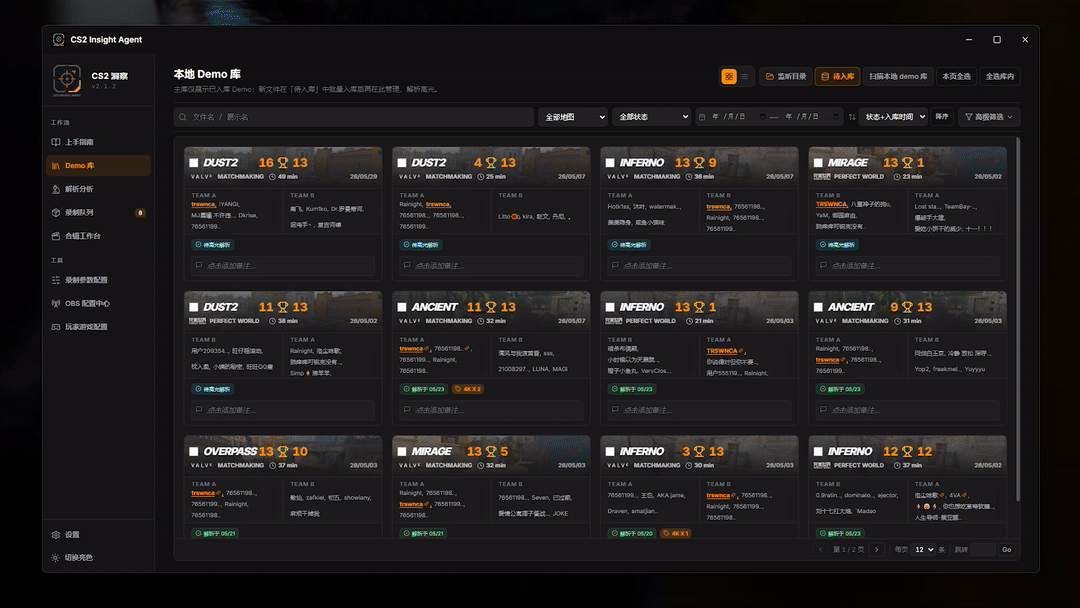
Task: Click the small app icon in the title bar
Action: tap(59, 39)
